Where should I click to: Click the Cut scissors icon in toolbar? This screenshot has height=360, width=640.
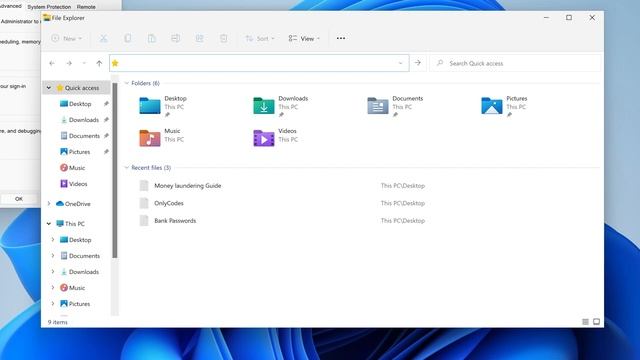[x=104, y=38]
